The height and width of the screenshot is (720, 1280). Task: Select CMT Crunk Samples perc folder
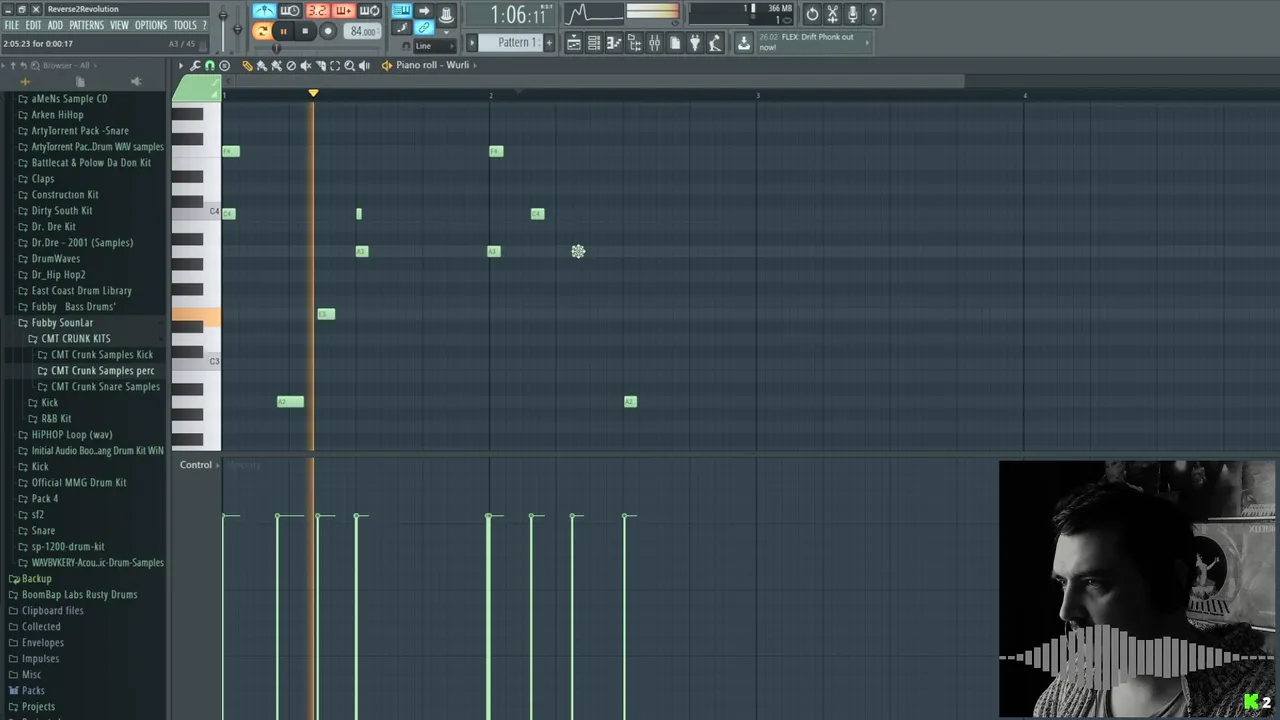click(x=102, y=371)
